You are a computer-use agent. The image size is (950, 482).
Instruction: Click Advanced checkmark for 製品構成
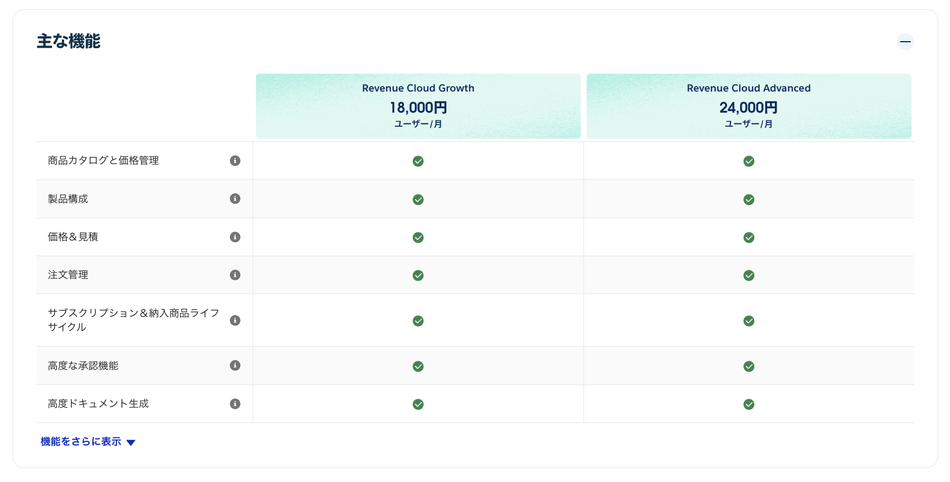pyautogui.click(x=749, y=199)
